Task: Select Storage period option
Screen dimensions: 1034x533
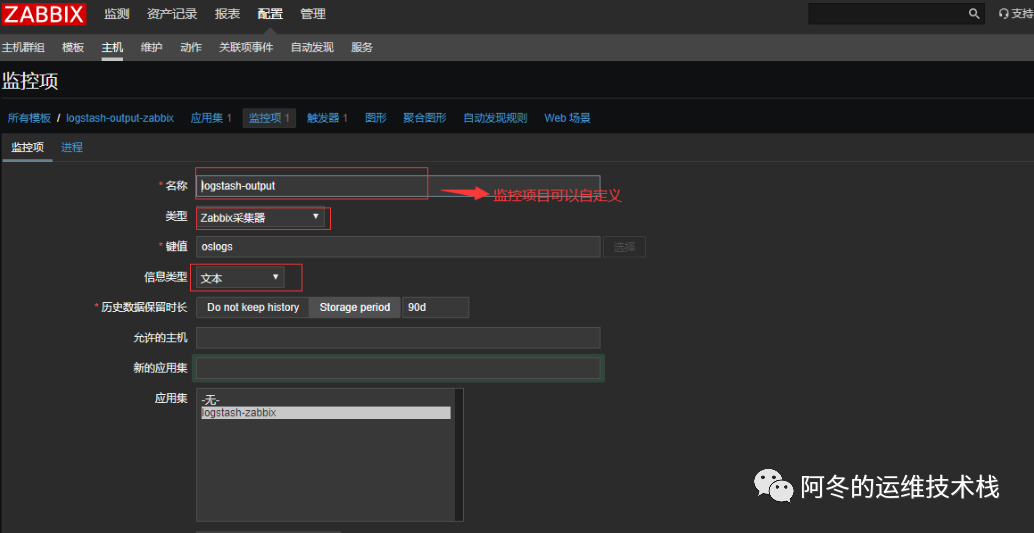Action: click(355, 307)
